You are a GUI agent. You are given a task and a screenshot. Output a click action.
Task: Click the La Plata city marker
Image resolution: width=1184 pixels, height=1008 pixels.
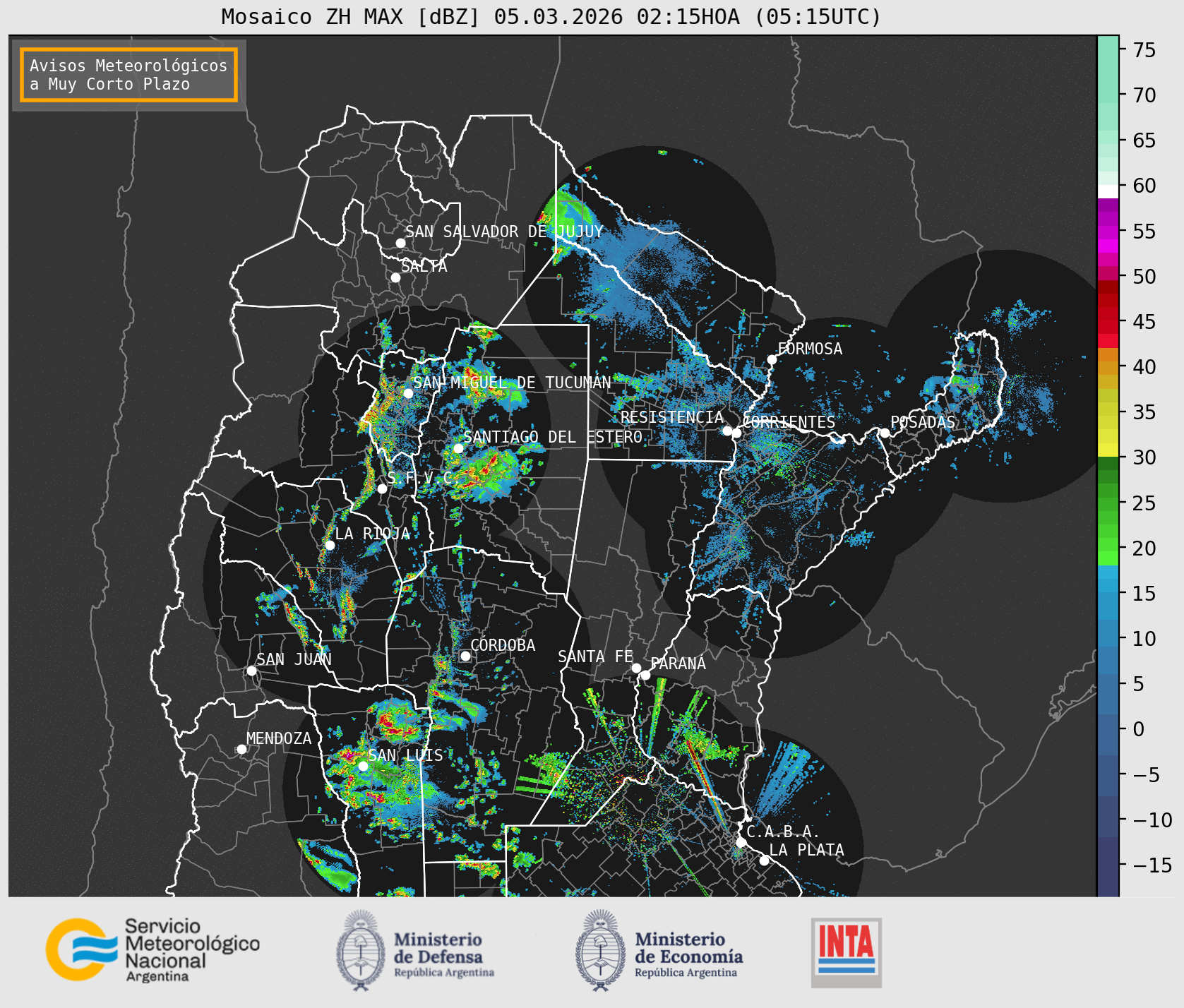coord(764,860)
